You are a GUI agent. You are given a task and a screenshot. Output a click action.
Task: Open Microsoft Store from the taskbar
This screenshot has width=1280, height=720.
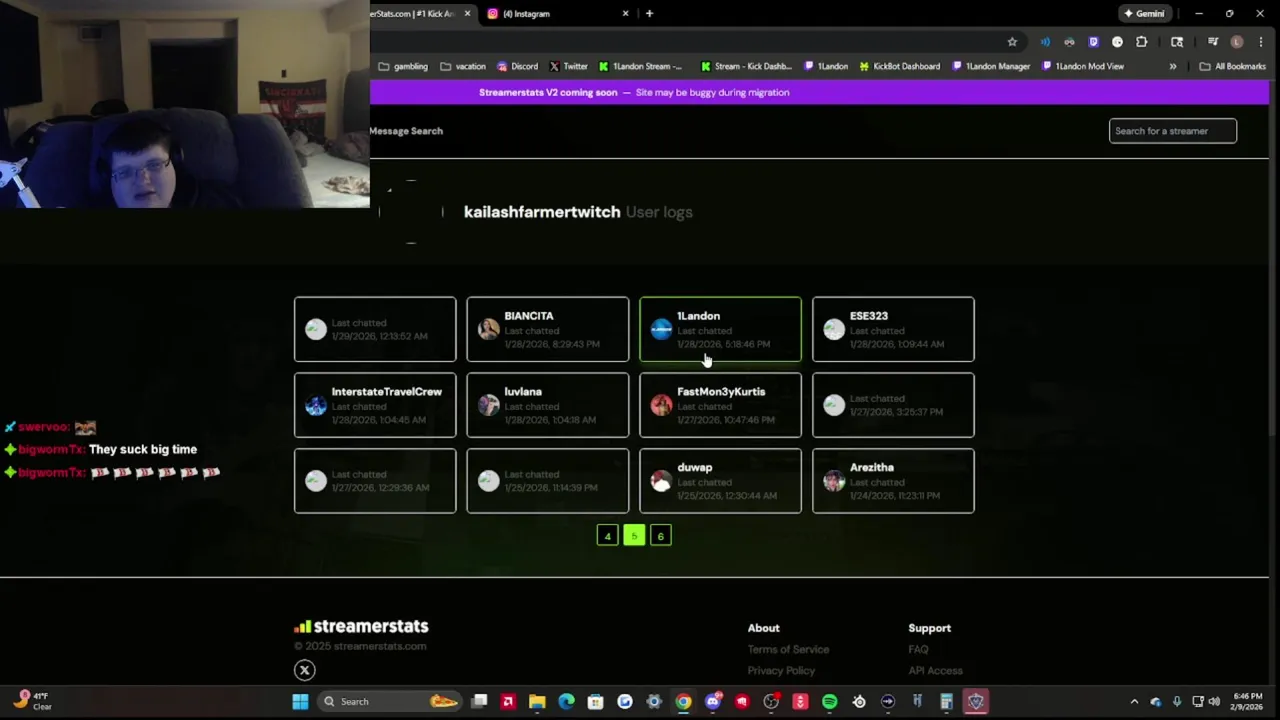[x=595, y=702]
